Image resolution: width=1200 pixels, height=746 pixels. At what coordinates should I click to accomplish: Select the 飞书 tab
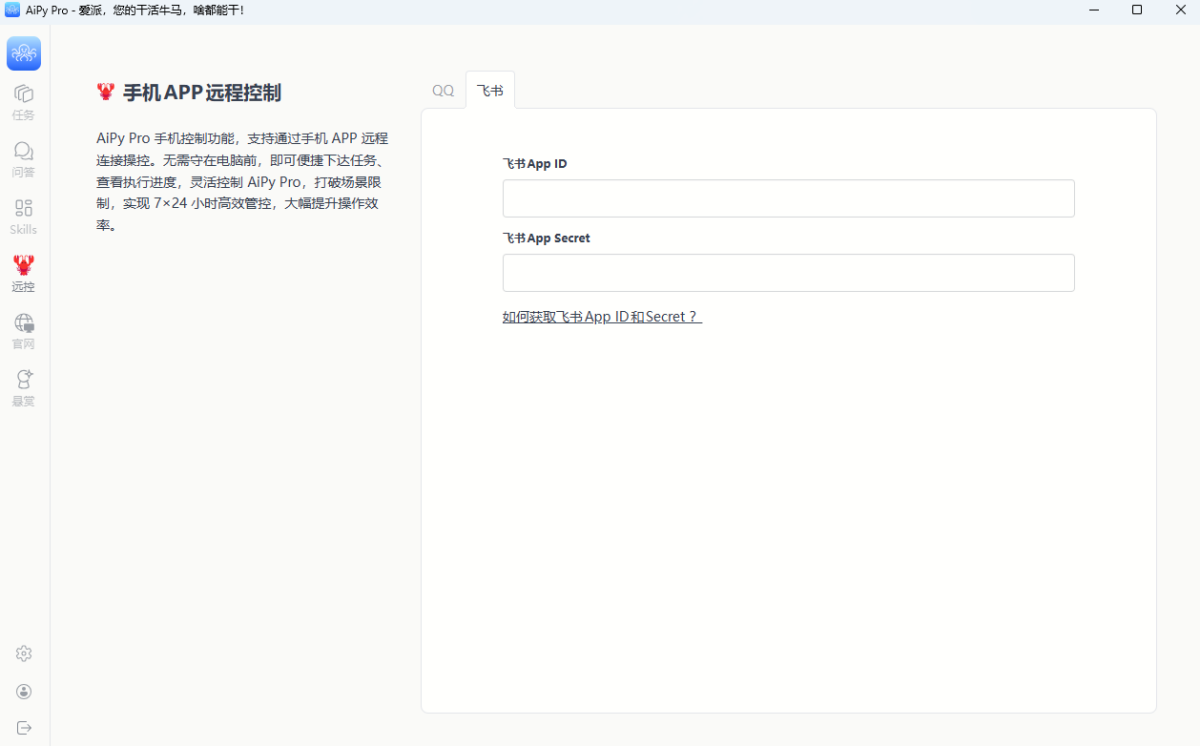(490, 91)
